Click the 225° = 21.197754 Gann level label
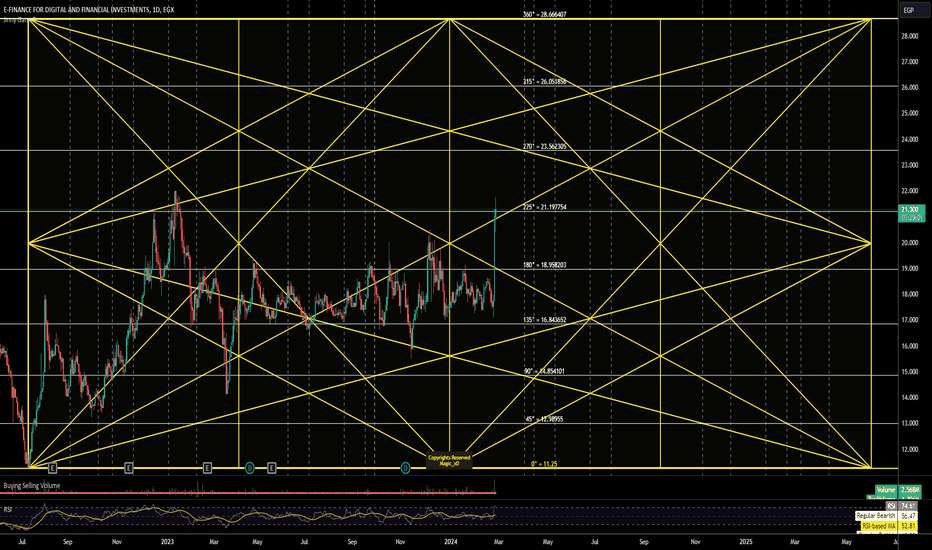The height and width of the screenshot is (550, 932). (544, 208)
